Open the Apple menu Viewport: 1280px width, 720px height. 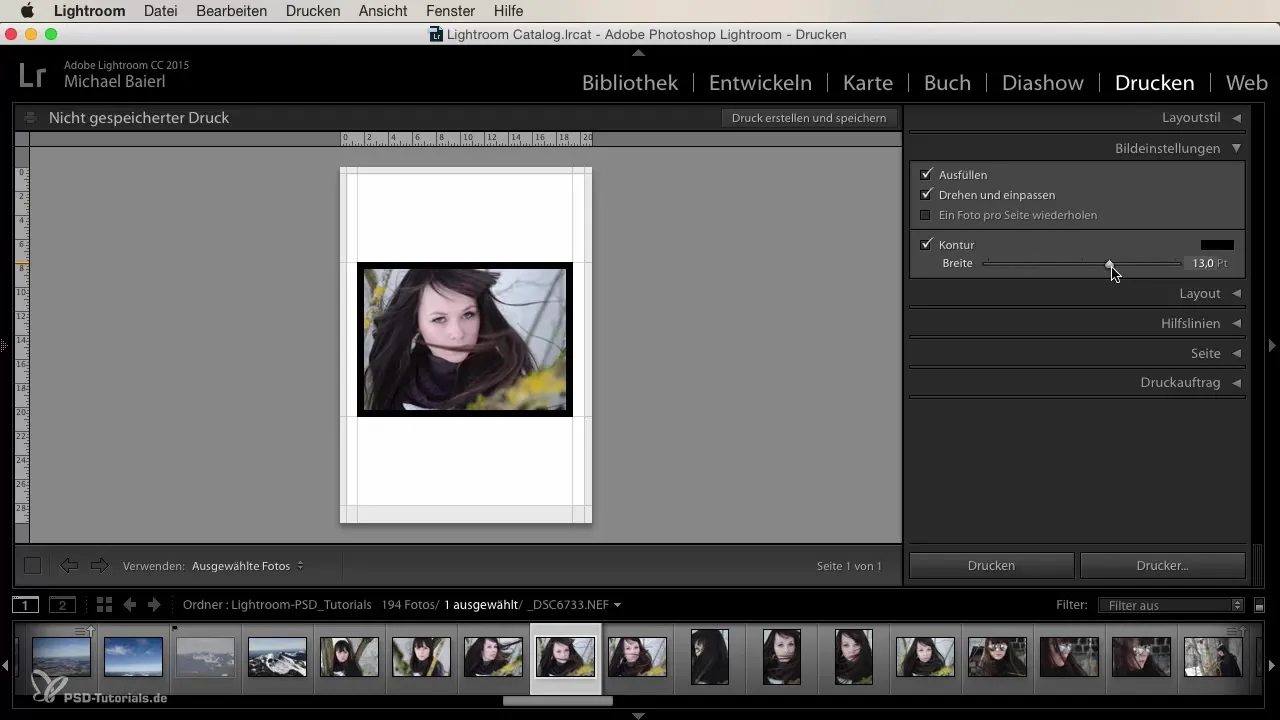coord(27,11)
